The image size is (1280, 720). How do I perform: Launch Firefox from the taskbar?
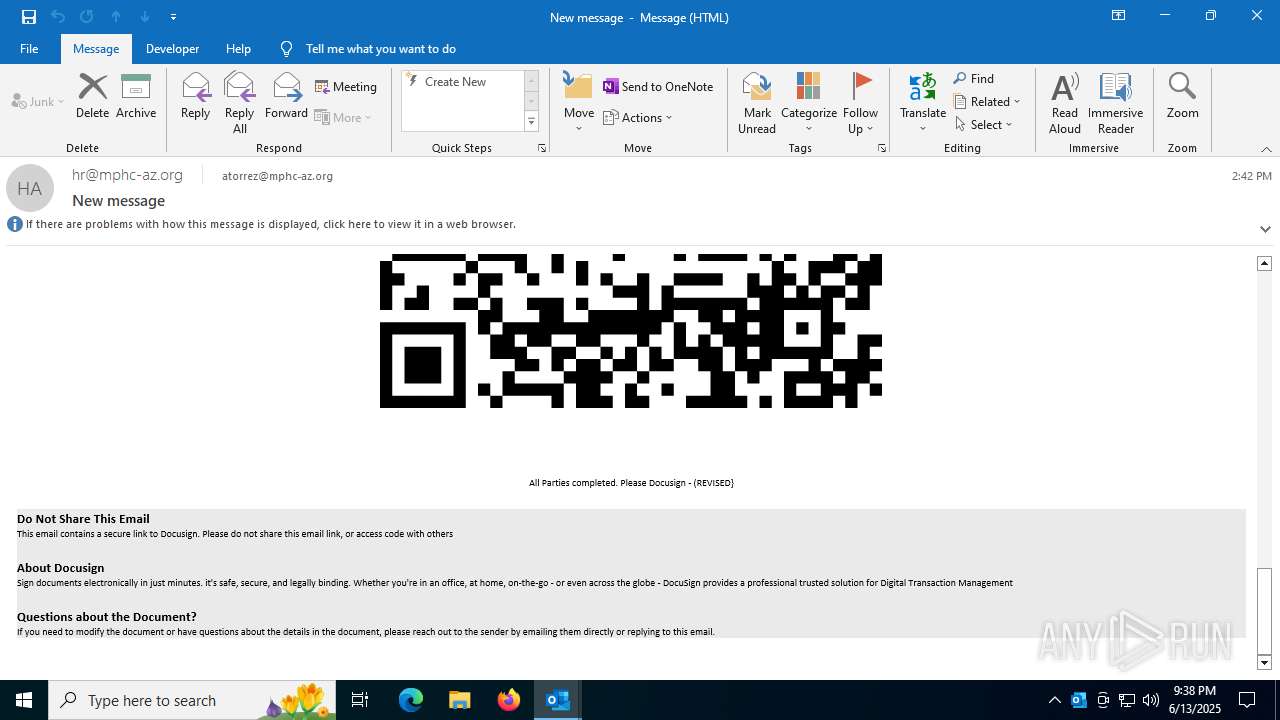coord(509,700)
